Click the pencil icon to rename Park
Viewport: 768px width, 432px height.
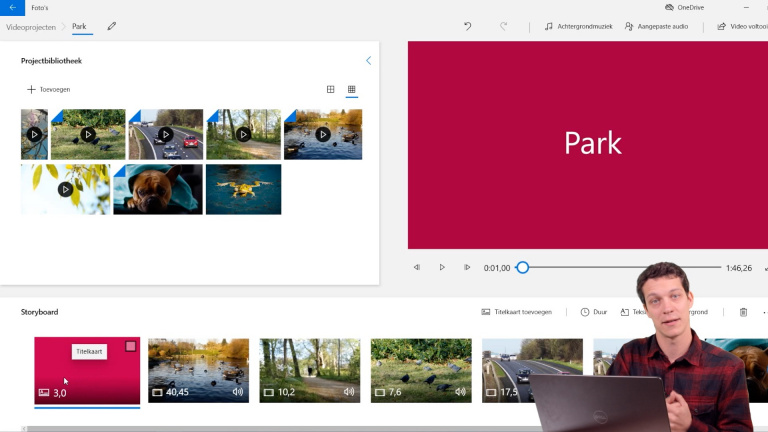coord(112,27)
